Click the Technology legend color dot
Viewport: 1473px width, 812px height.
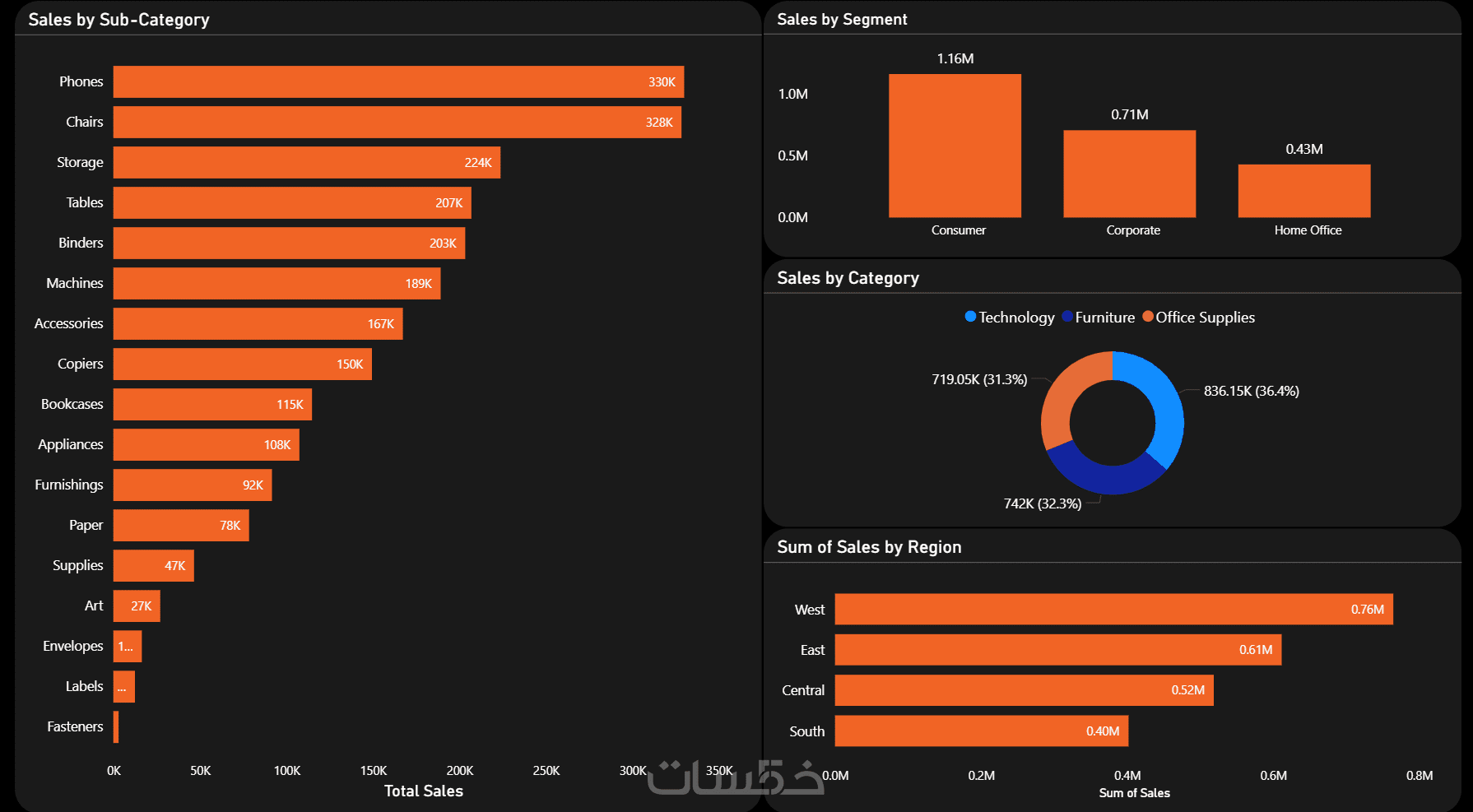(970, 317)
